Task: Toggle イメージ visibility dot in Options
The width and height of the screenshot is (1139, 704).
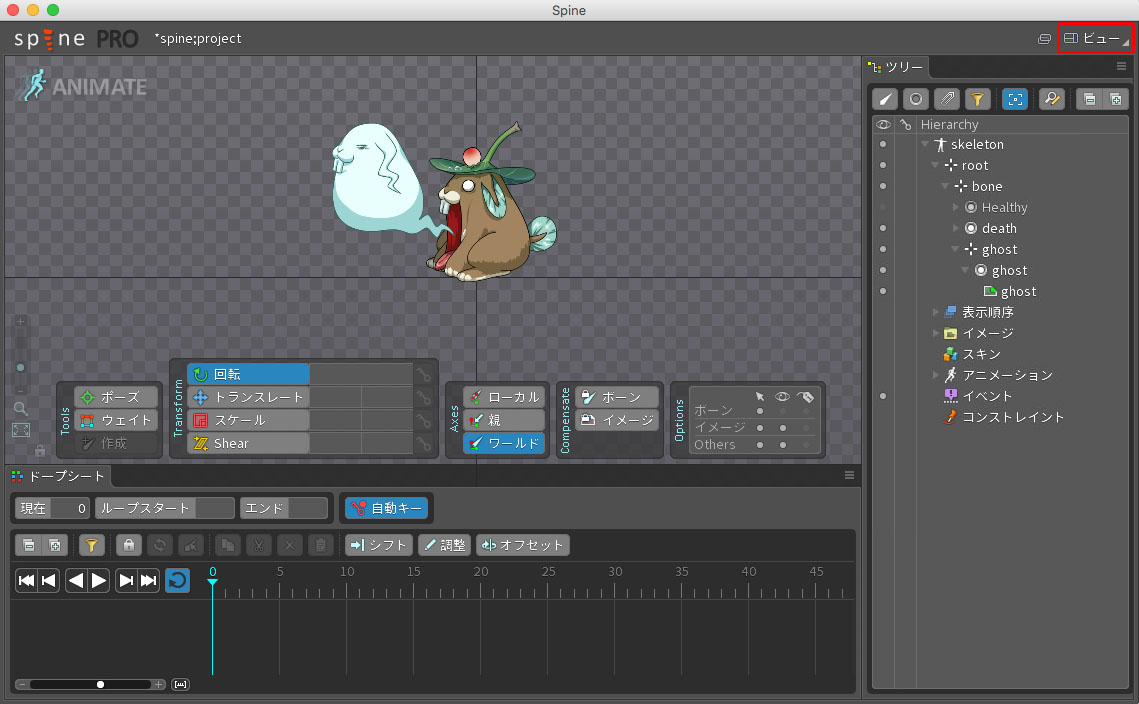Action: click(x=783, y=428)
